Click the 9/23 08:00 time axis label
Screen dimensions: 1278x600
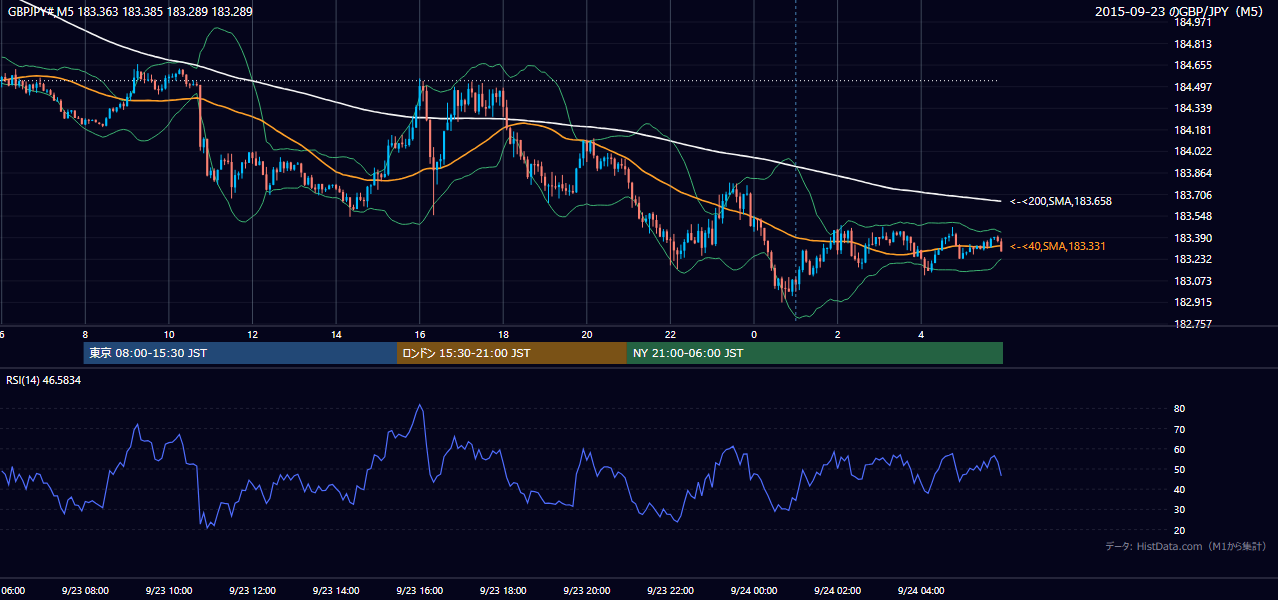click(84, 591)
